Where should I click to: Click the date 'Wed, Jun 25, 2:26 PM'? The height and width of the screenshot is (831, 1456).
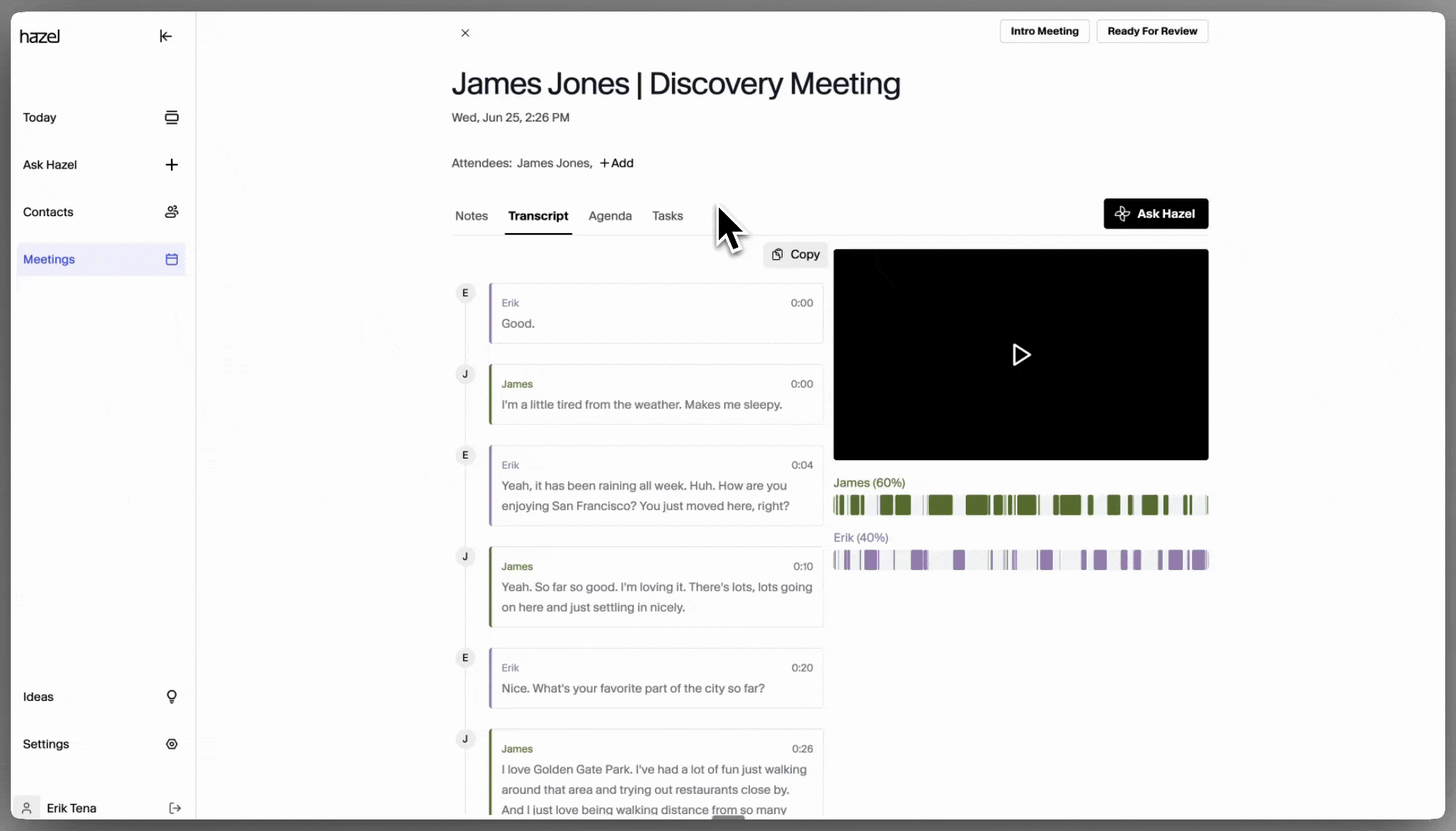(x=510, y=118)
